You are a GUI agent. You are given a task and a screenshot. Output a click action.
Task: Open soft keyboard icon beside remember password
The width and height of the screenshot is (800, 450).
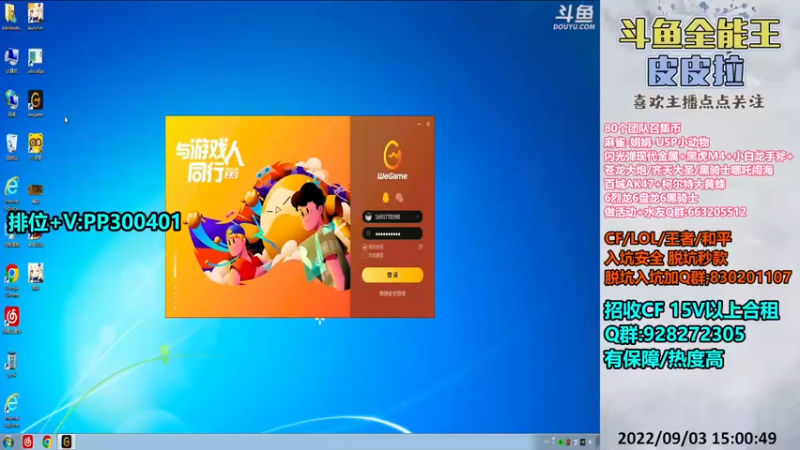click(x=420, y=247)
